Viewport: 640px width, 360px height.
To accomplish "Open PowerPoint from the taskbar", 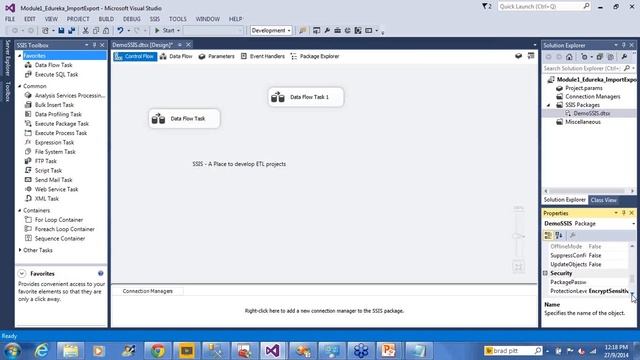I will click(x=388, y=351).
